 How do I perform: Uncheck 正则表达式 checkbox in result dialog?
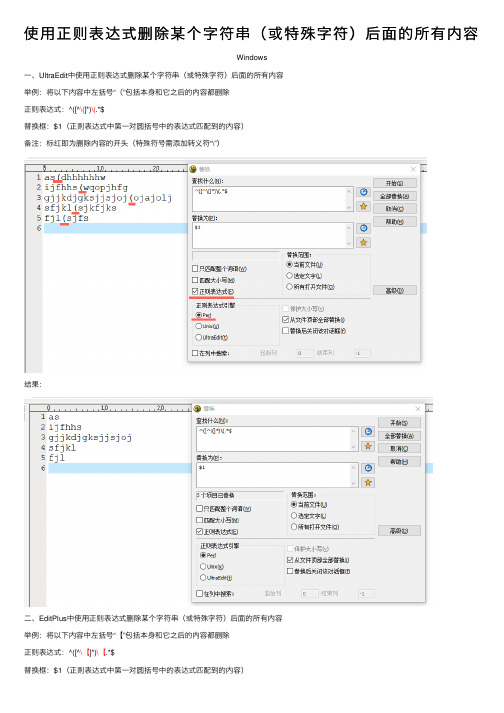pyautogui.click(x=199, y=531)
